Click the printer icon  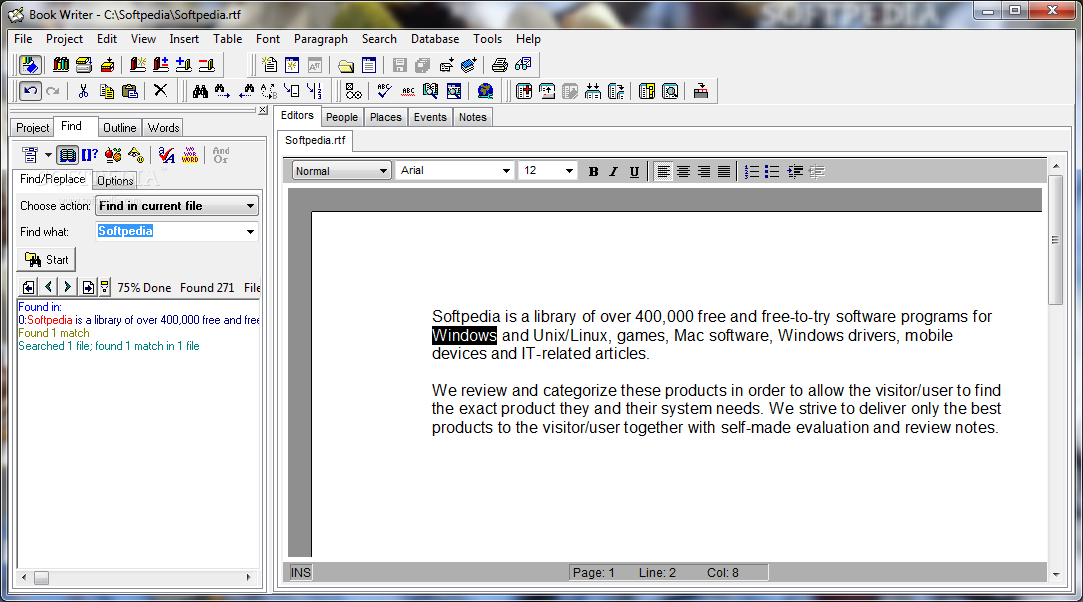499,65
